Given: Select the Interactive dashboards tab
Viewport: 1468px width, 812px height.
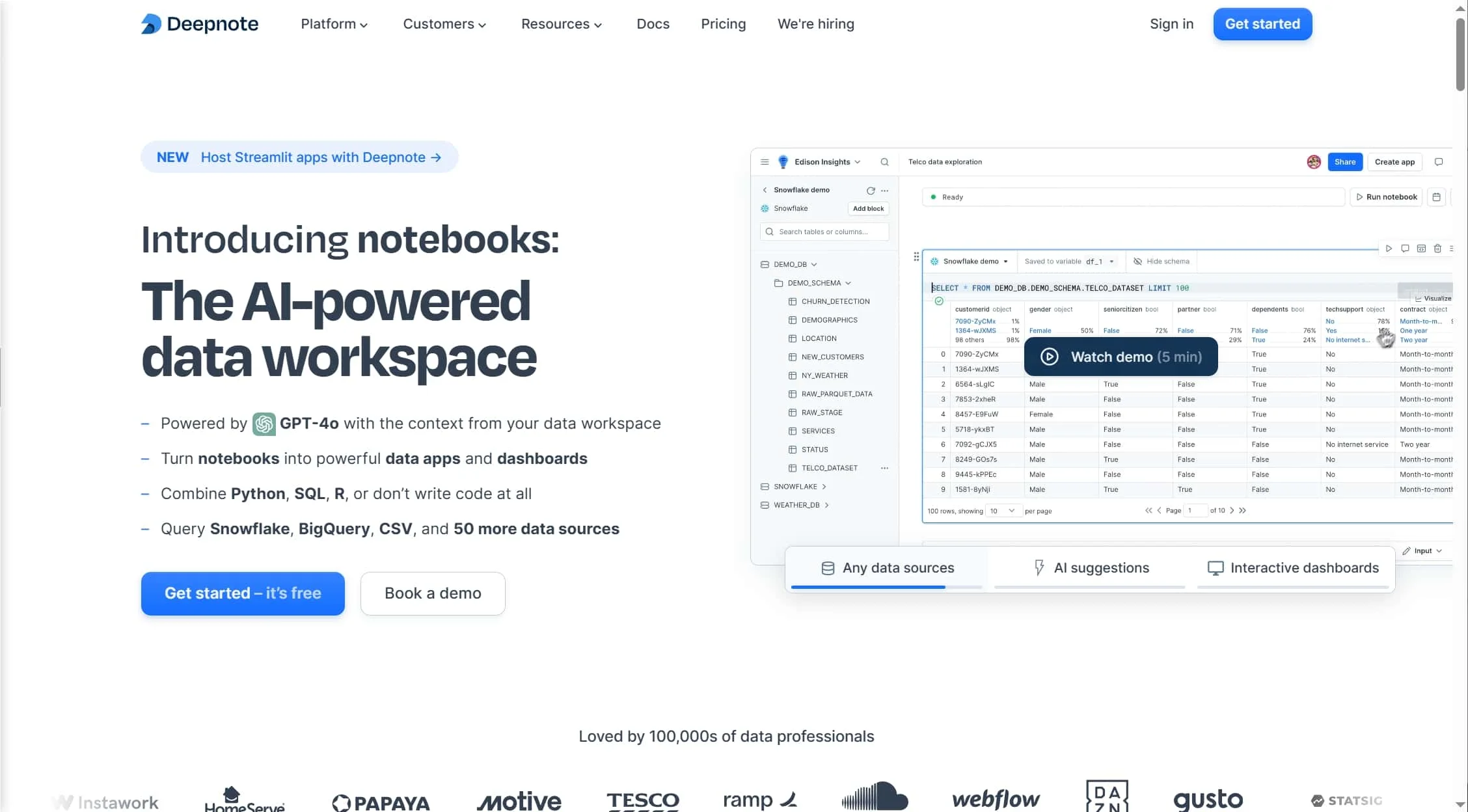Looking at the screenshot, I should click(x=1293, y=569).
